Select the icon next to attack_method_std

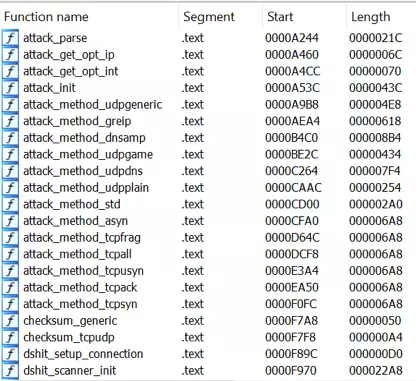[x=10, y=204]
